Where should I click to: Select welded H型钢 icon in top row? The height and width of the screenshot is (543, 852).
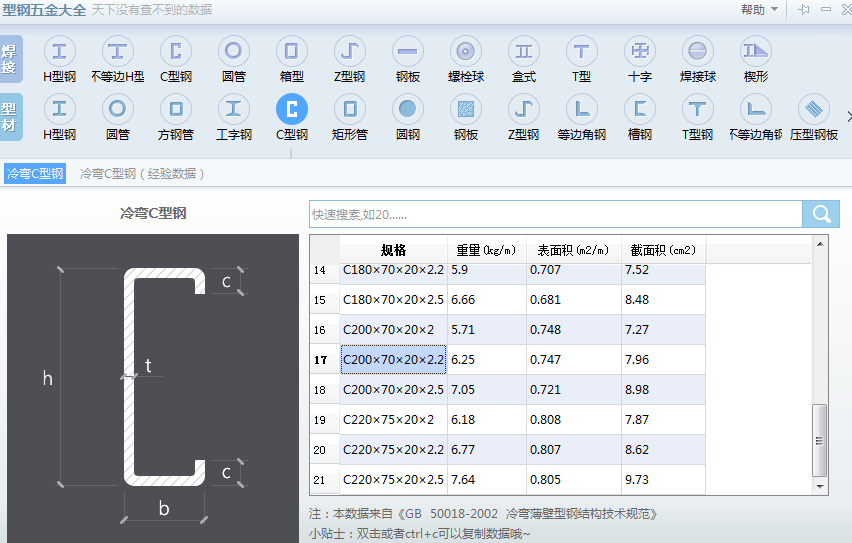click(59, 52)
